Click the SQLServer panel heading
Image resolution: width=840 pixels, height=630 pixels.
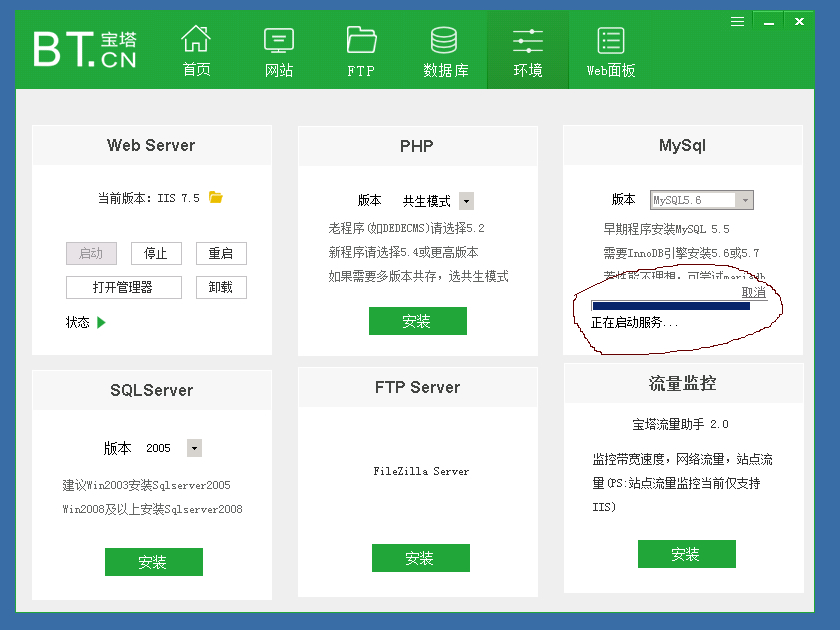tap(152, 390)
